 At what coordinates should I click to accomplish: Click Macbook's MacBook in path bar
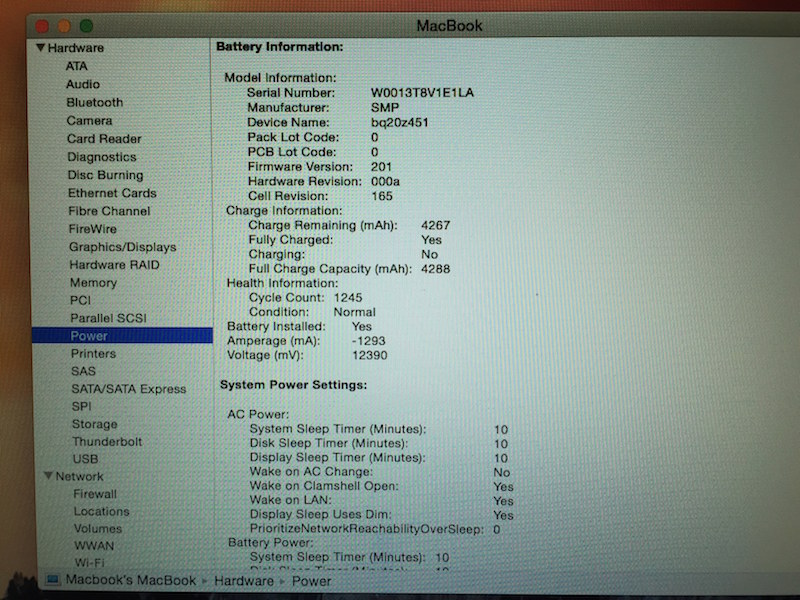tap(131, 580)
